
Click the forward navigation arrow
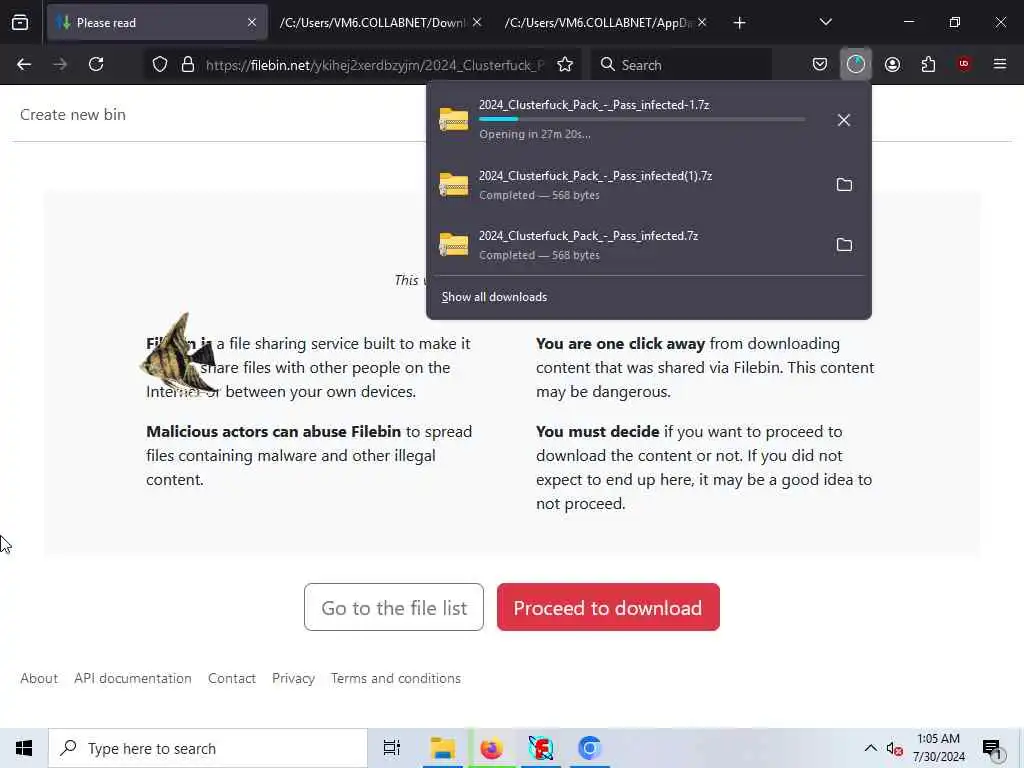pos(60,64)
